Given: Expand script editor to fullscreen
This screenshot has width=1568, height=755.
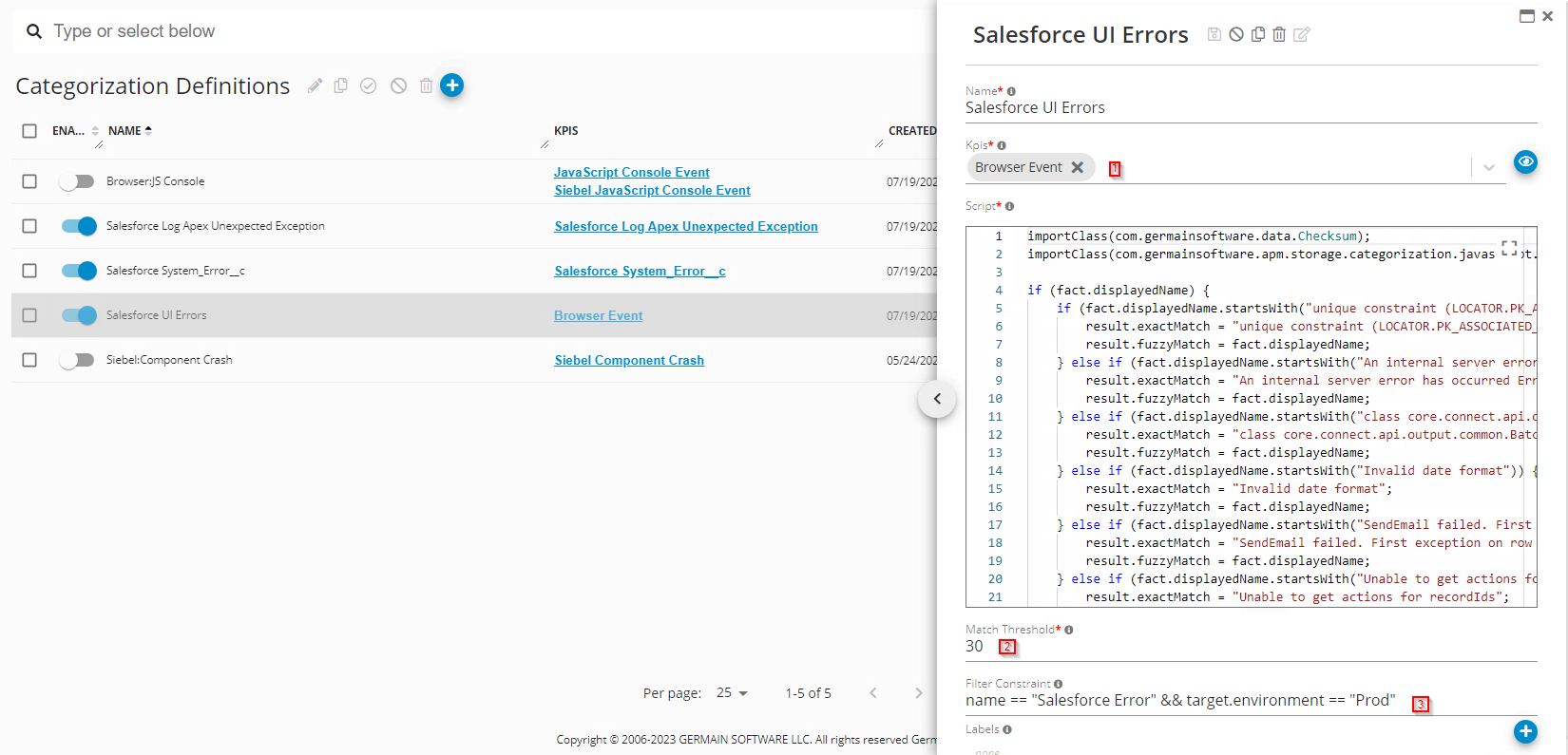Looking at the screenshot, I should 1508,249.
